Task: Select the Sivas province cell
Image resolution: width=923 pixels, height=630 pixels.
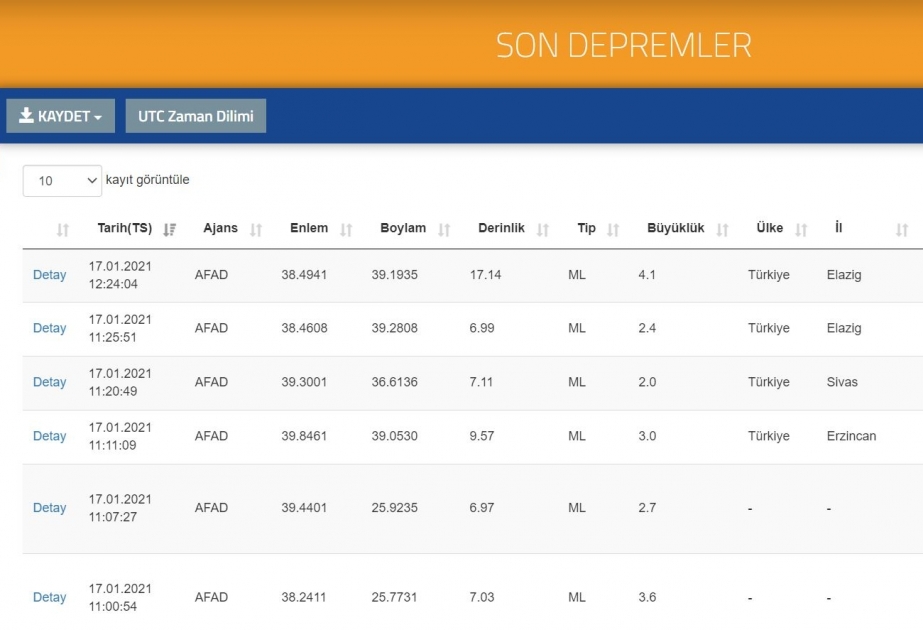Action: pos(842,382)
